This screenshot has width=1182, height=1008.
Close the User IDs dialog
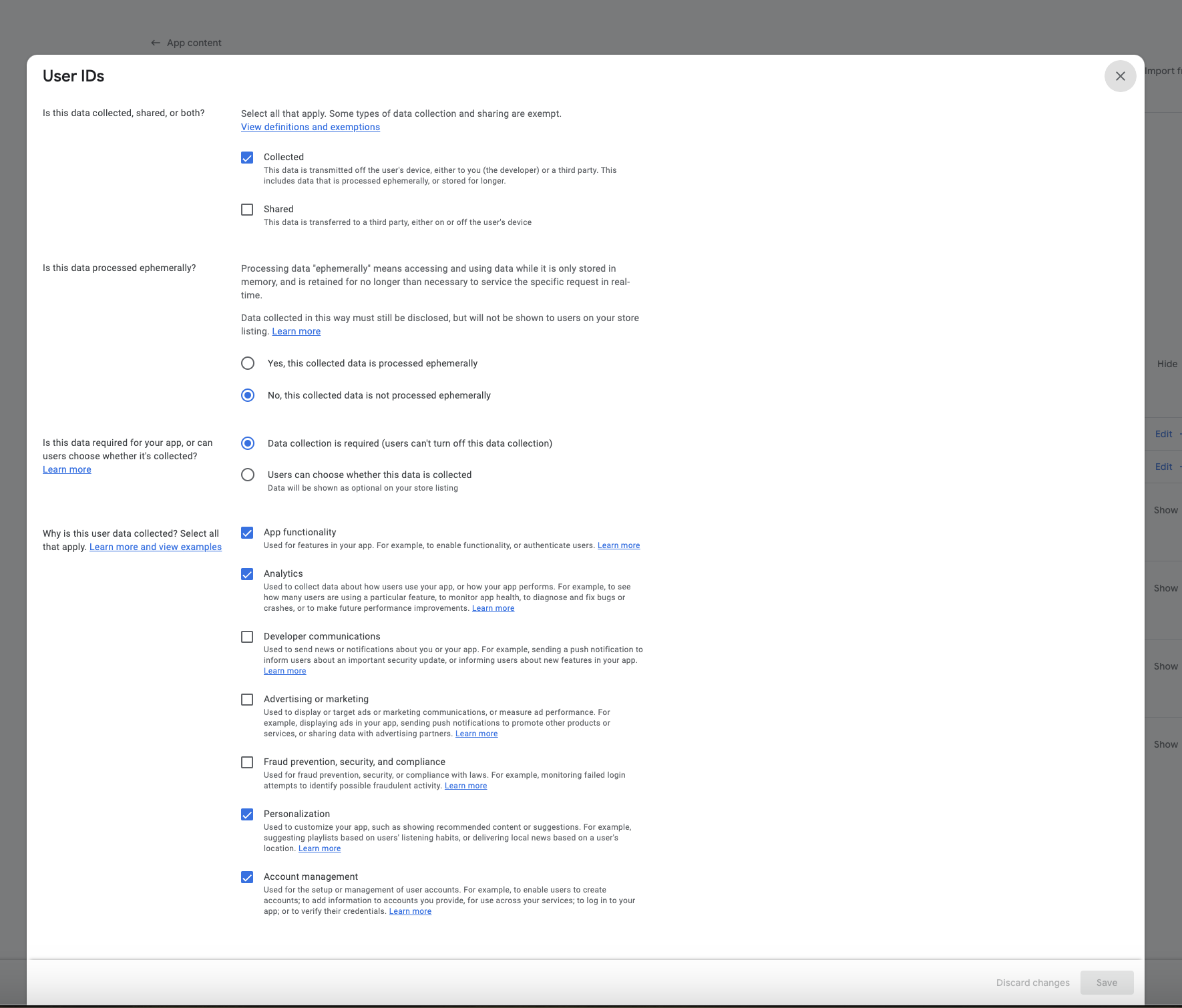(1120, 76)
